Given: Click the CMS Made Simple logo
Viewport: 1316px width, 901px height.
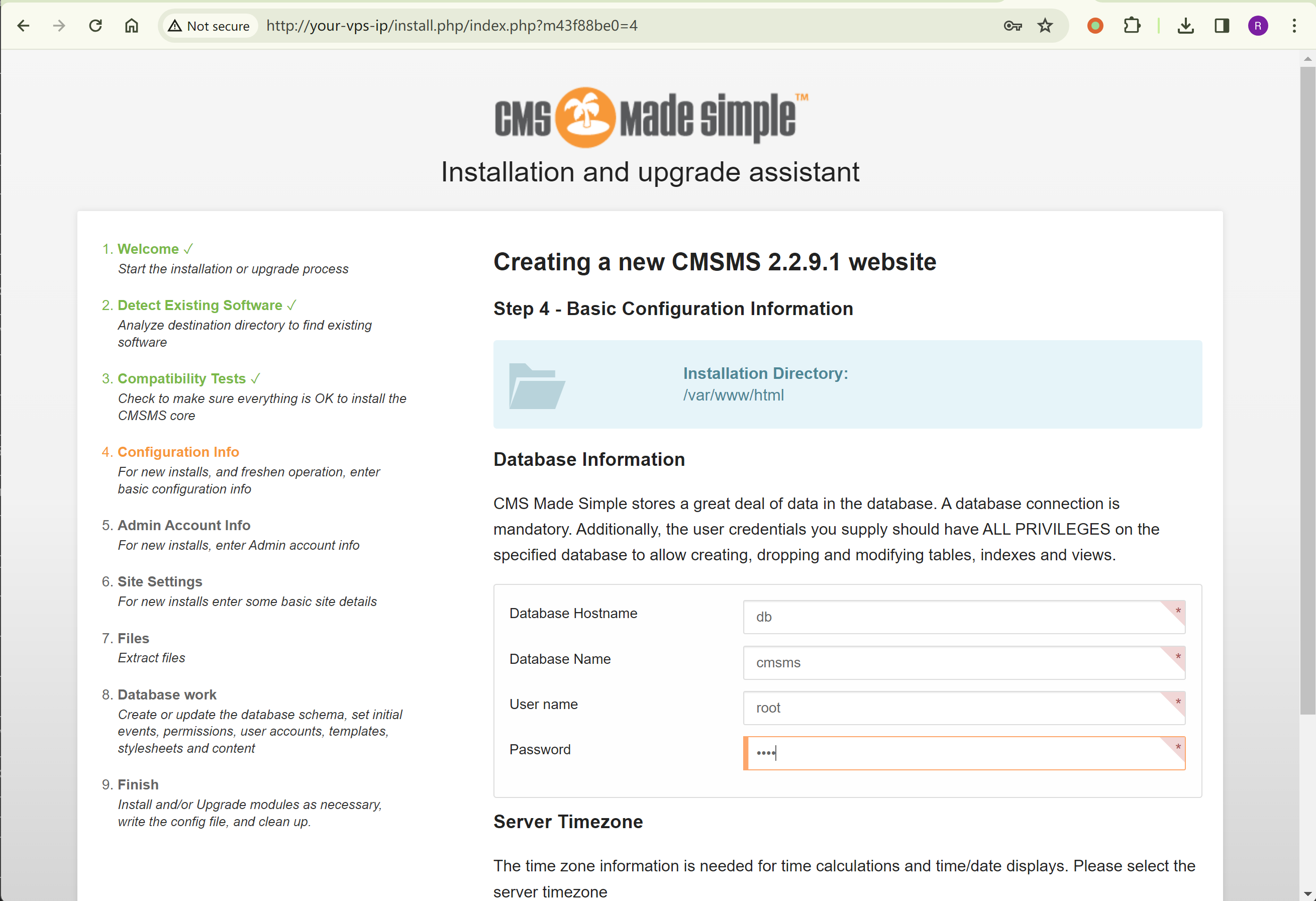Looking at the screenshot, I should tap(651, 117).
